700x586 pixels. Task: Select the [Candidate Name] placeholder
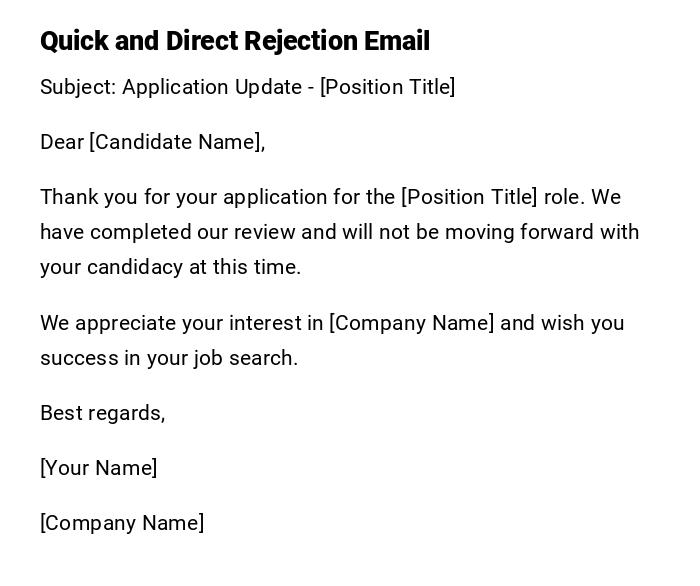click(x=175, y=142)
